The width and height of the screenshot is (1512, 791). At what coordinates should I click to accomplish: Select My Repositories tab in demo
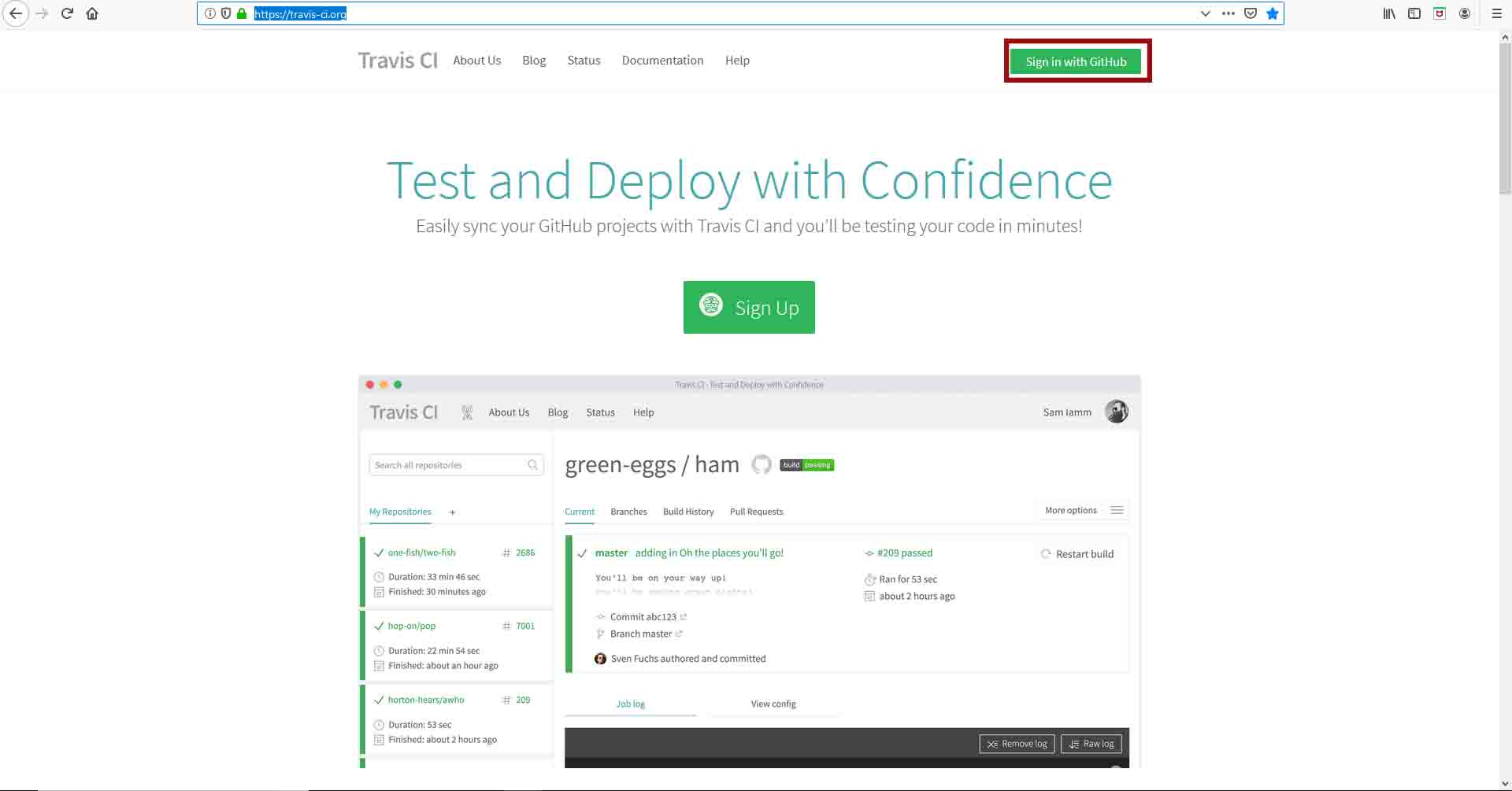pos(400,512)
